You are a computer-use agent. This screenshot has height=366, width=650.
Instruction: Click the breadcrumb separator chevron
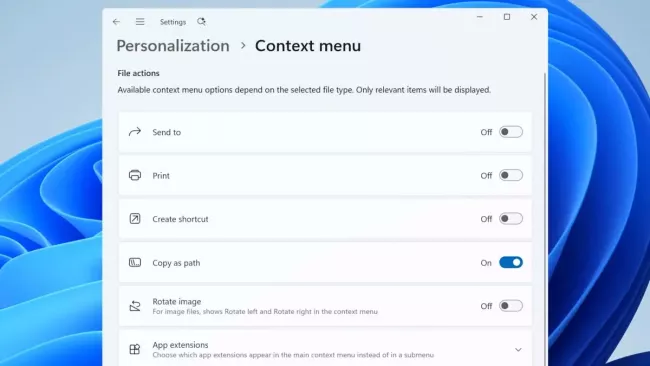243,46
